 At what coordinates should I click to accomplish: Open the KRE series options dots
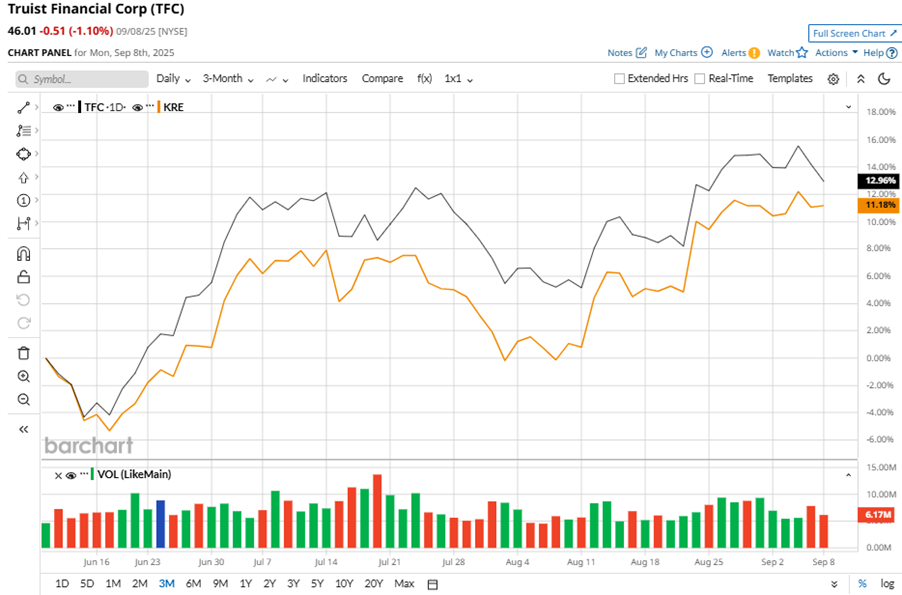point(150,106)
